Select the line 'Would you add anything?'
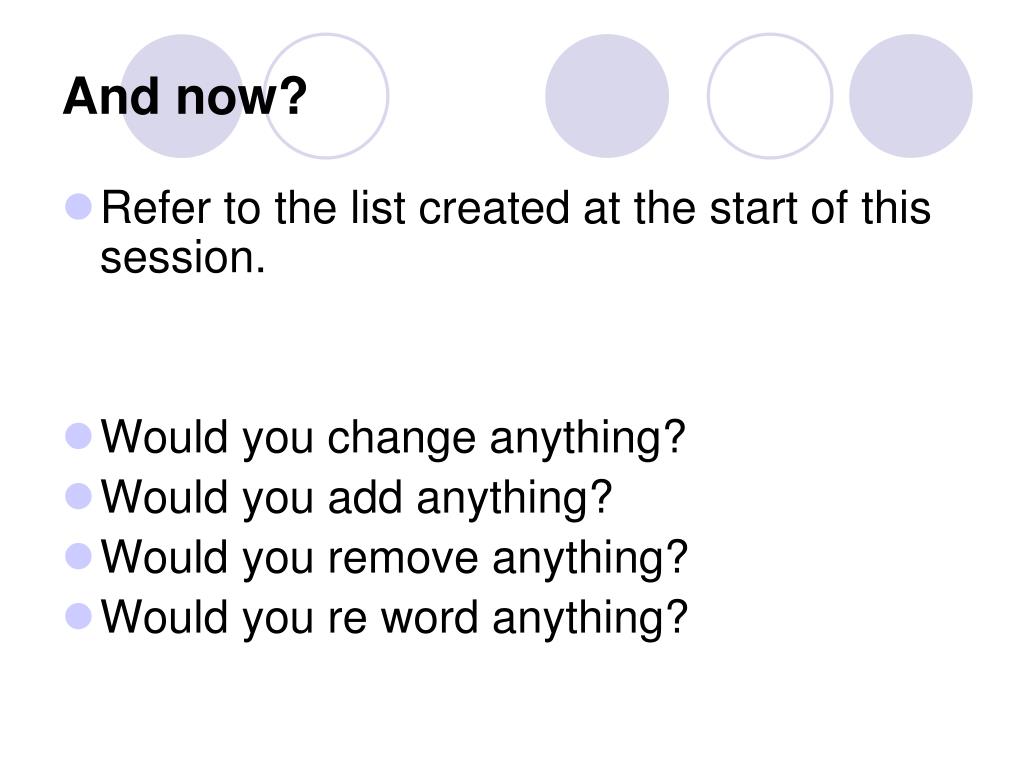 pos(357,498)
